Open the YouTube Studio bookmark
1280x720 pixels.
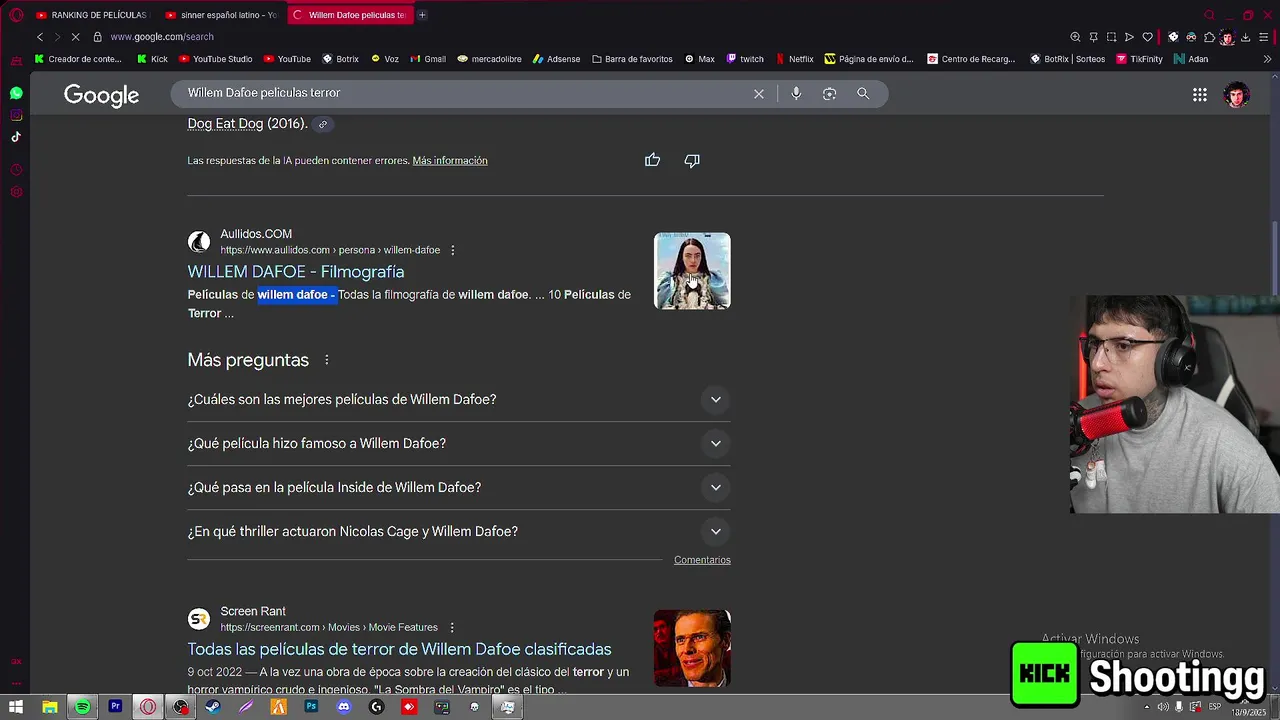215,59
